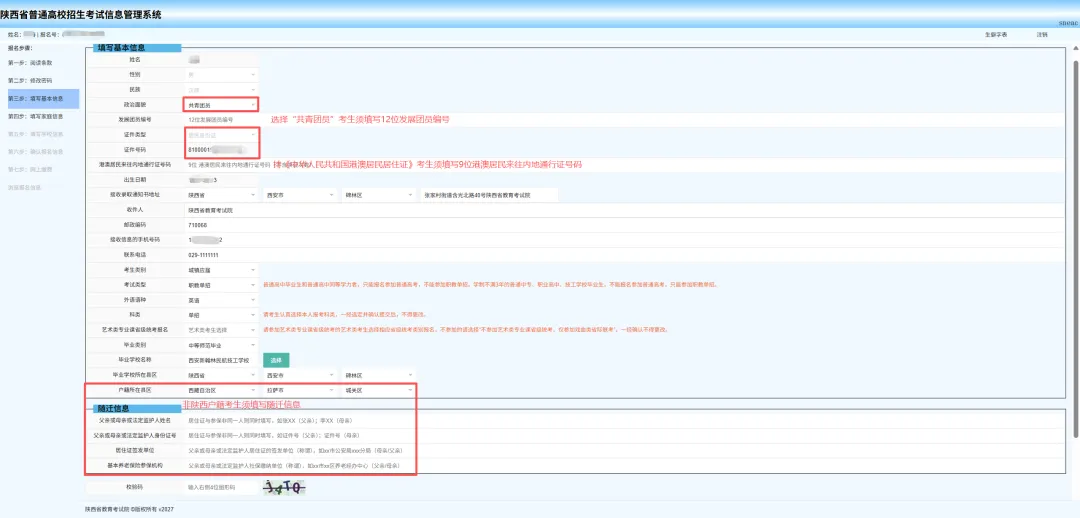Click the captcha image to refresh it
Viewport: 1080px width, 518px height.
(x=284, y=487)
